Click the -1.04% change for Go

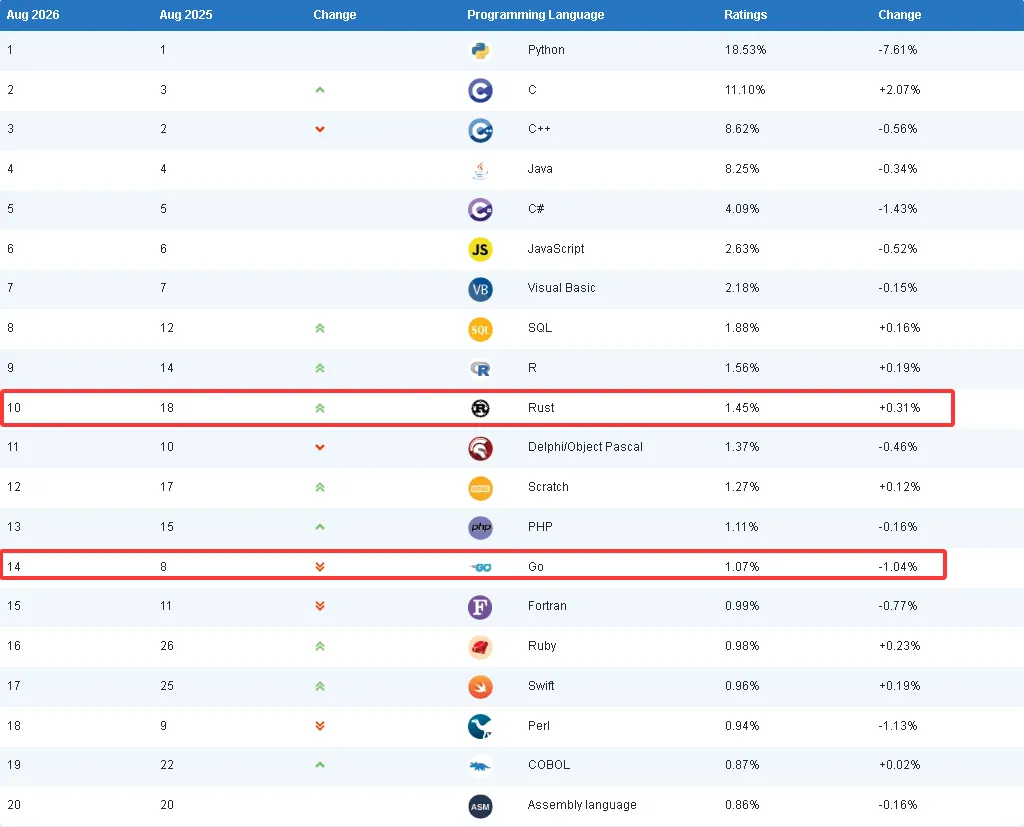[898, 567]
